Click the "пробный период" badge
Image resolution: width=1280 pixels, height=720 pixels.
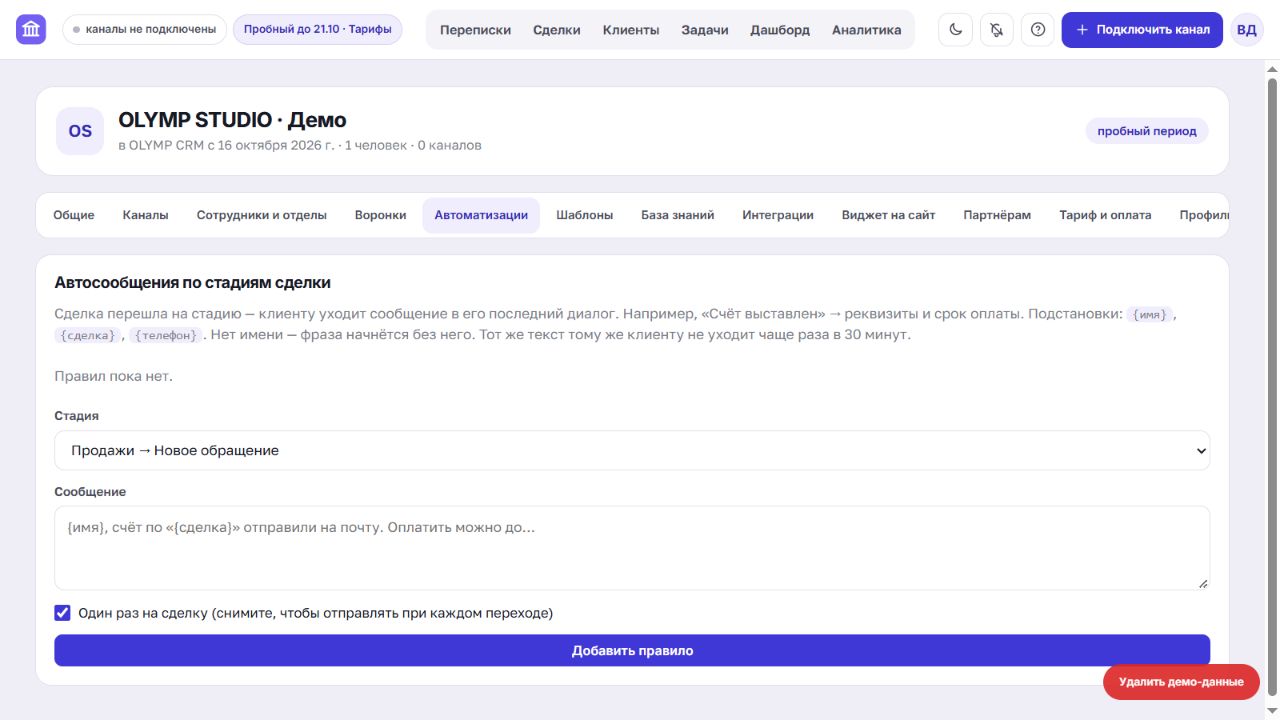1147,131
